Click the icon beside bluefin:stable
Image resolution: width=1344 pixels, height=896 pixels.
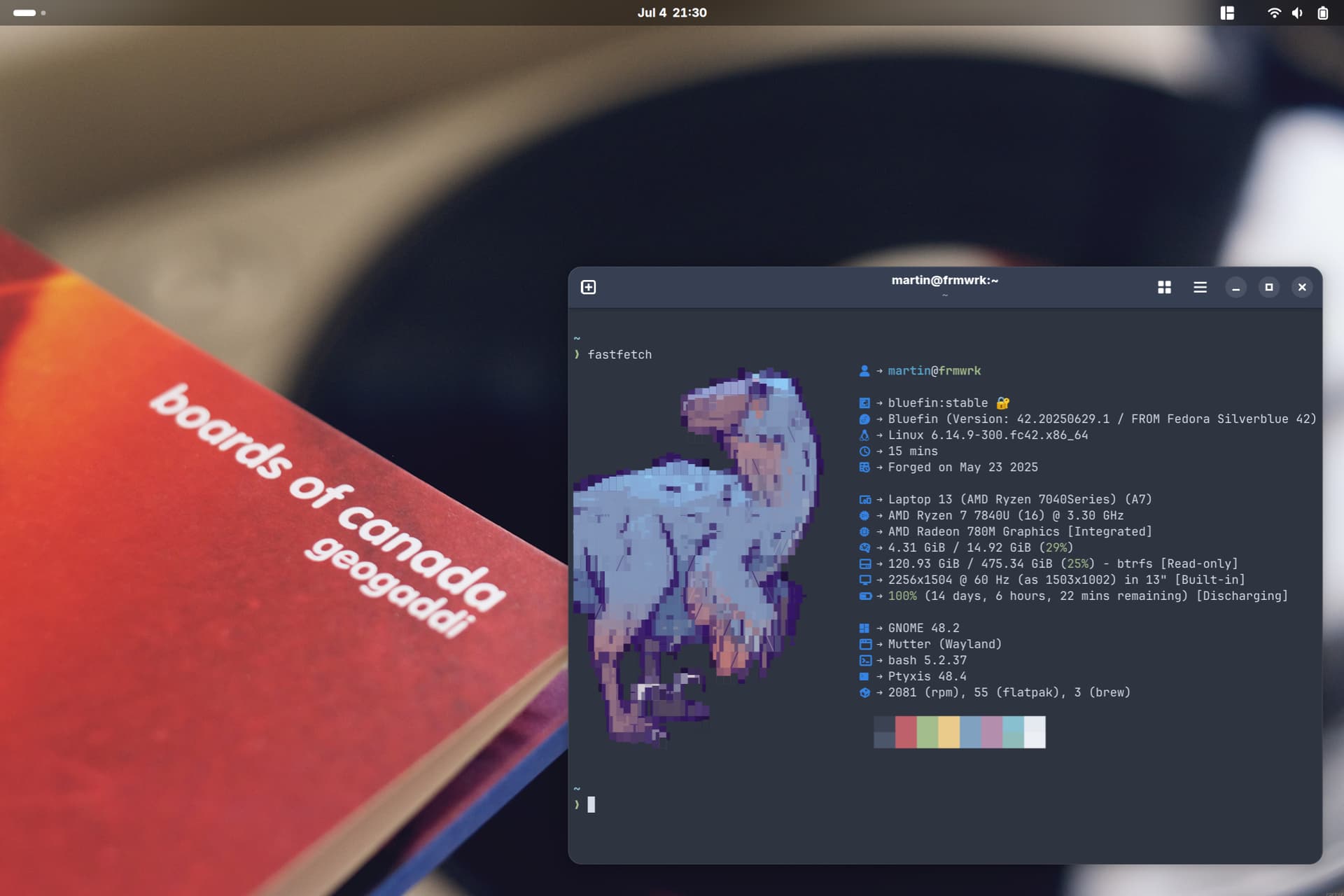[x=864, y=403]
